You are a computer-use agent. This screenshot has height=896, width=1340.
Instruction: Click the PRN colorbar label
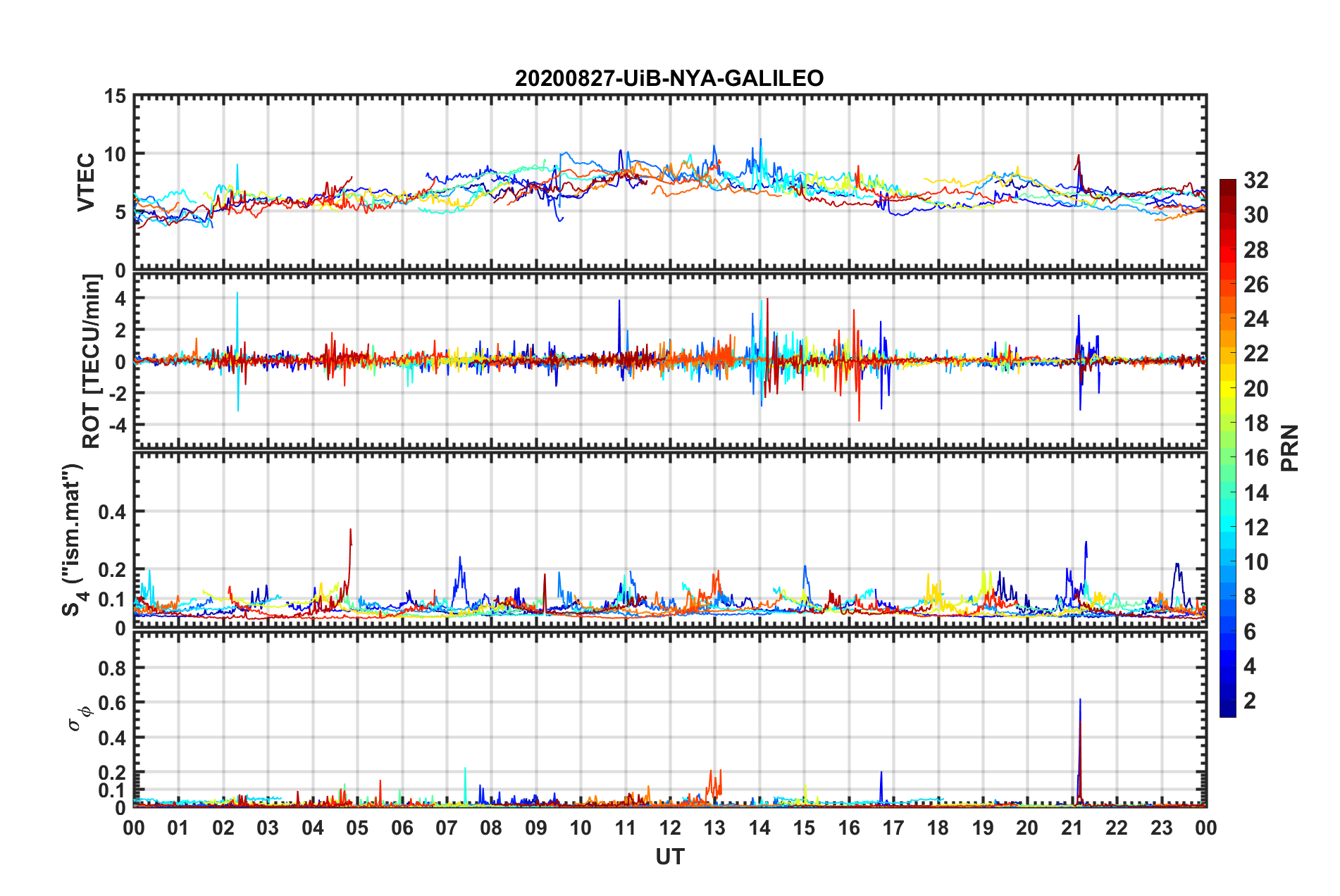pyautogui.click(x=1291, y=448)
